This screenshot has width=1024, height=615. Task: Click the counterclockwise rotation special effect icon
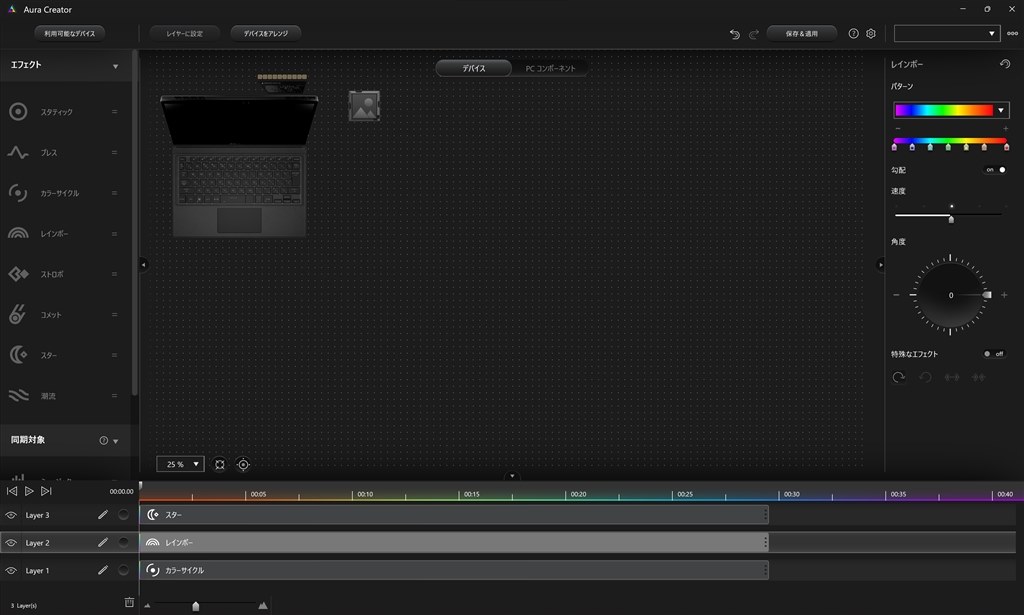point(925,377)
